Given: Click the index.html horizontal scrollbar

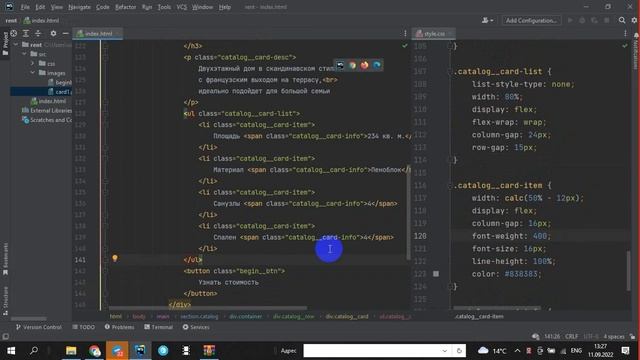Looking at the screenshot, I should pos(208,308).
